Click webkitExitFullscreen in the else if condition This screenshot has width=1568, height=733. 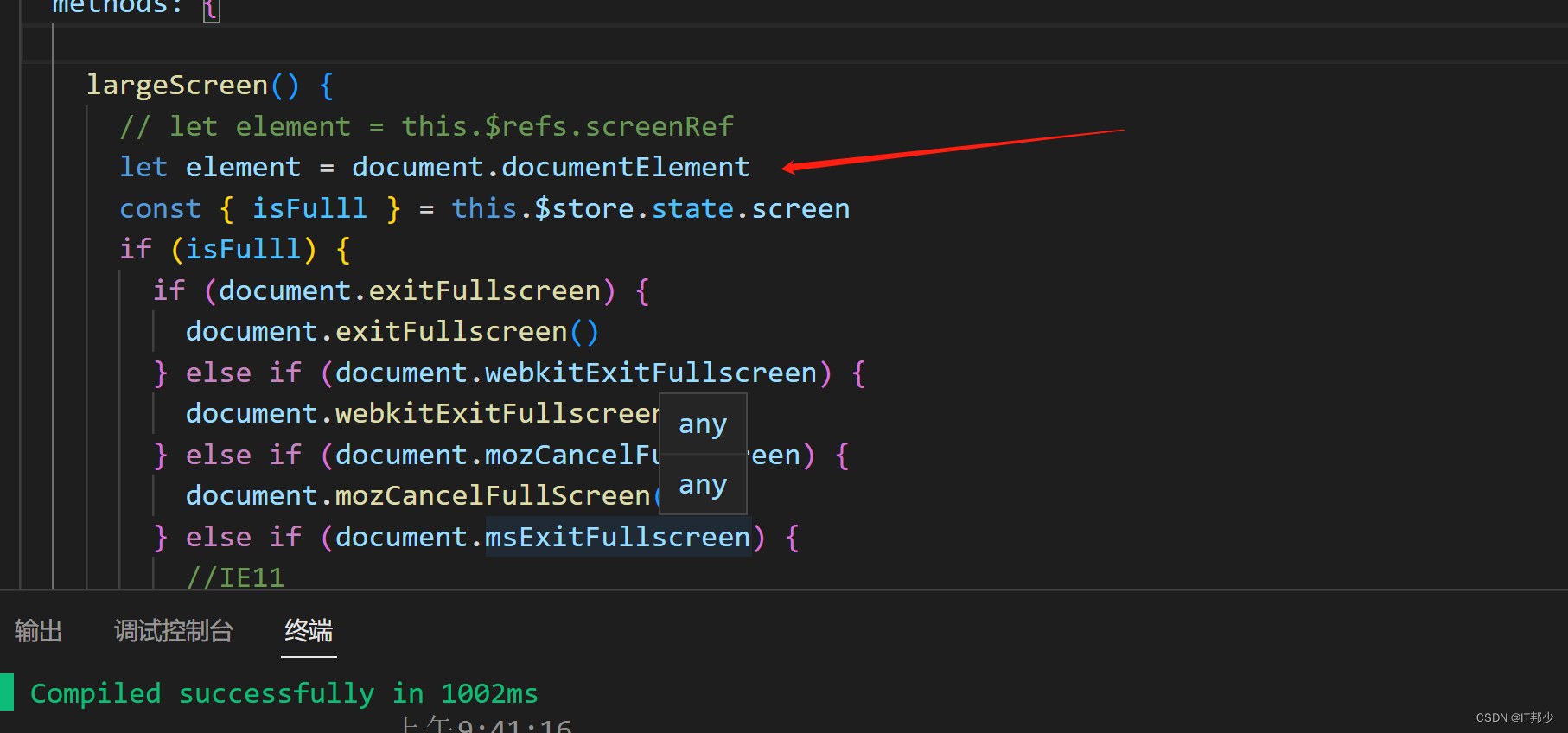click(651, 373)
